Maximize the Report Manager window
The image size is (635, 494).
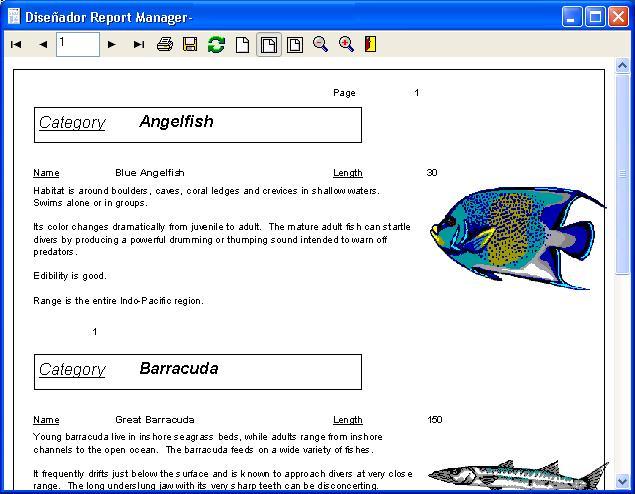595,16
